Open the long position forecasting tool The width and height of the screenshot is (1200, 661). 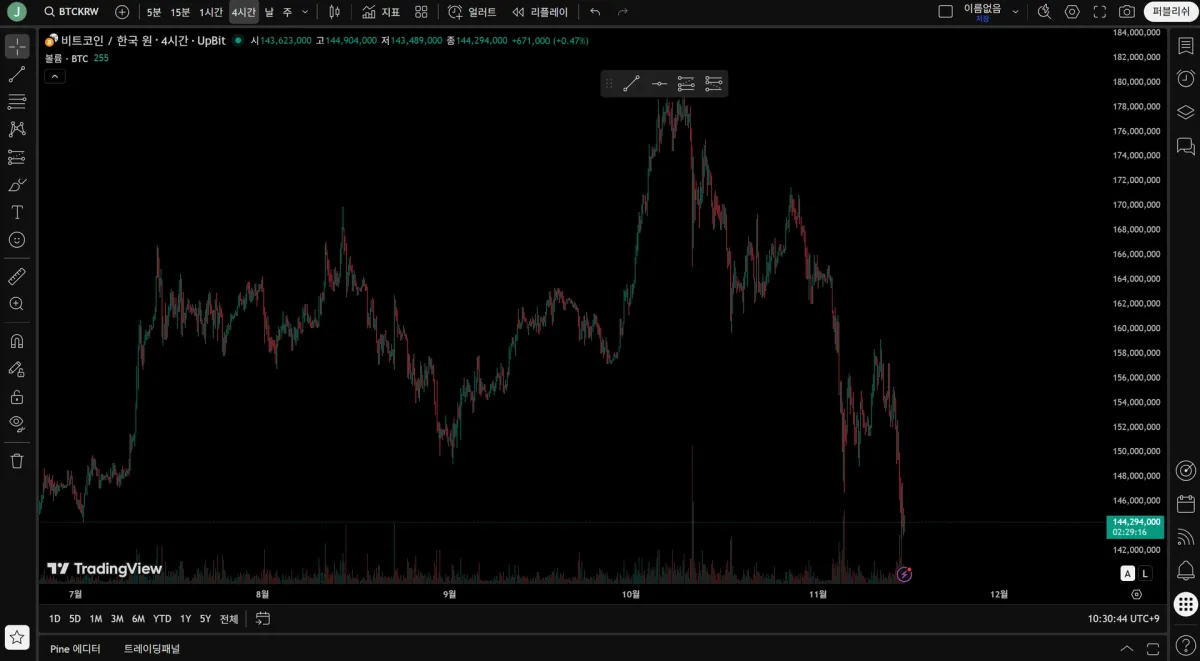(x=17, y=157)
